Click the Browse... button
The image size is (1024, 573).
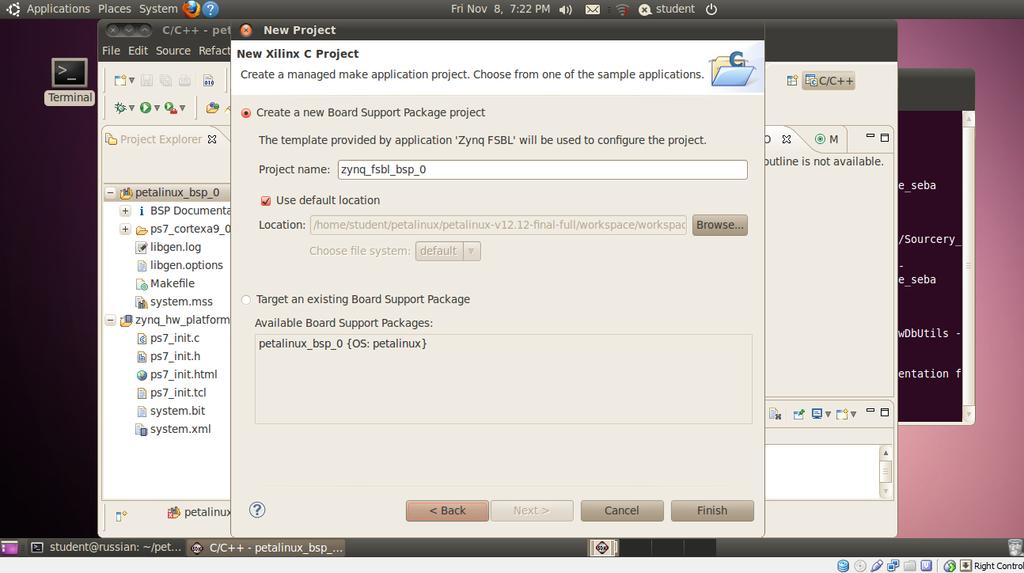pyautogui.click(x=720, y=225)
